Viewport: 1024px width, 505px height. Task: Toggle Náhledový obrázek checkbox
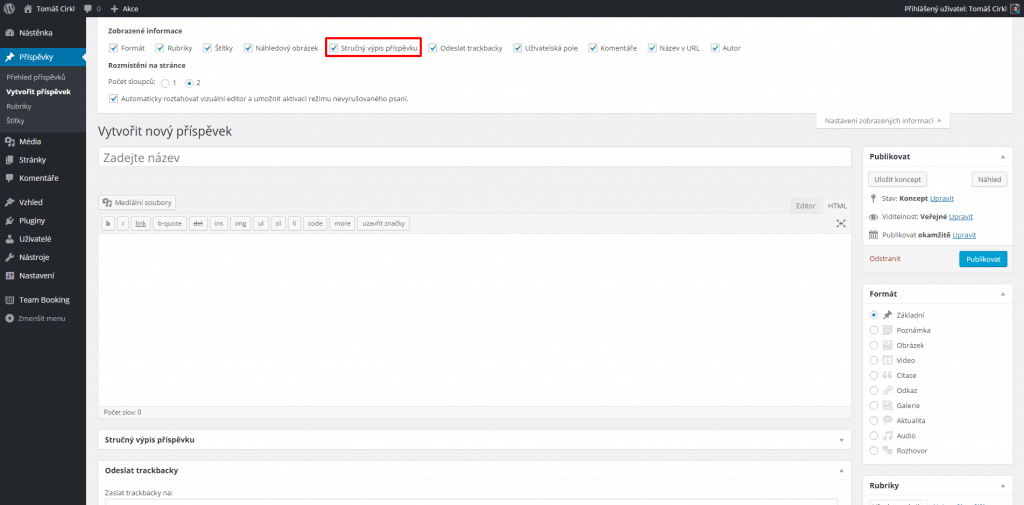tap(248, 48)
